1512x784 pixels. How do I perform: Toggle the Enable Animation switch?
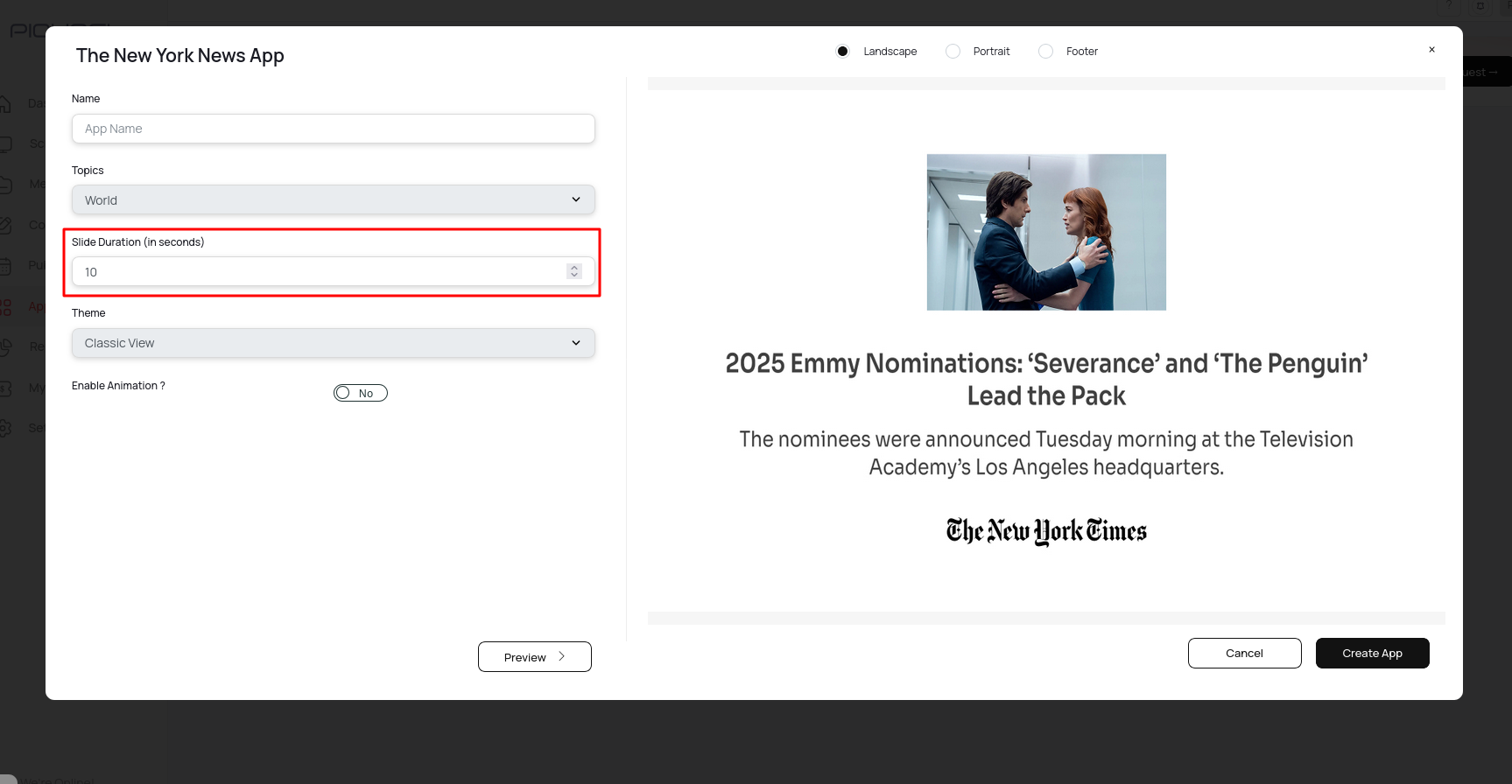(361, 393)
